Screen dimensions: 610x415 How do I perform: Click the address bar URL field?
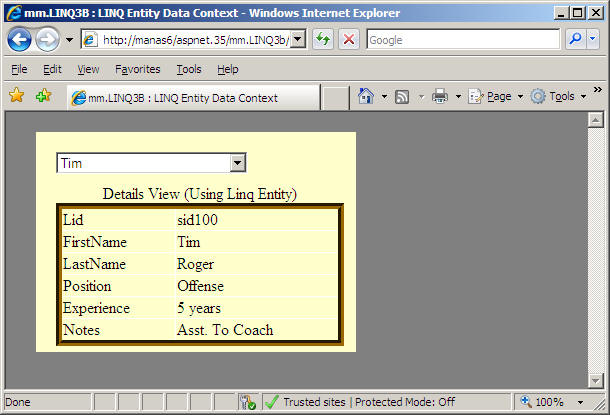coord(186,40)
